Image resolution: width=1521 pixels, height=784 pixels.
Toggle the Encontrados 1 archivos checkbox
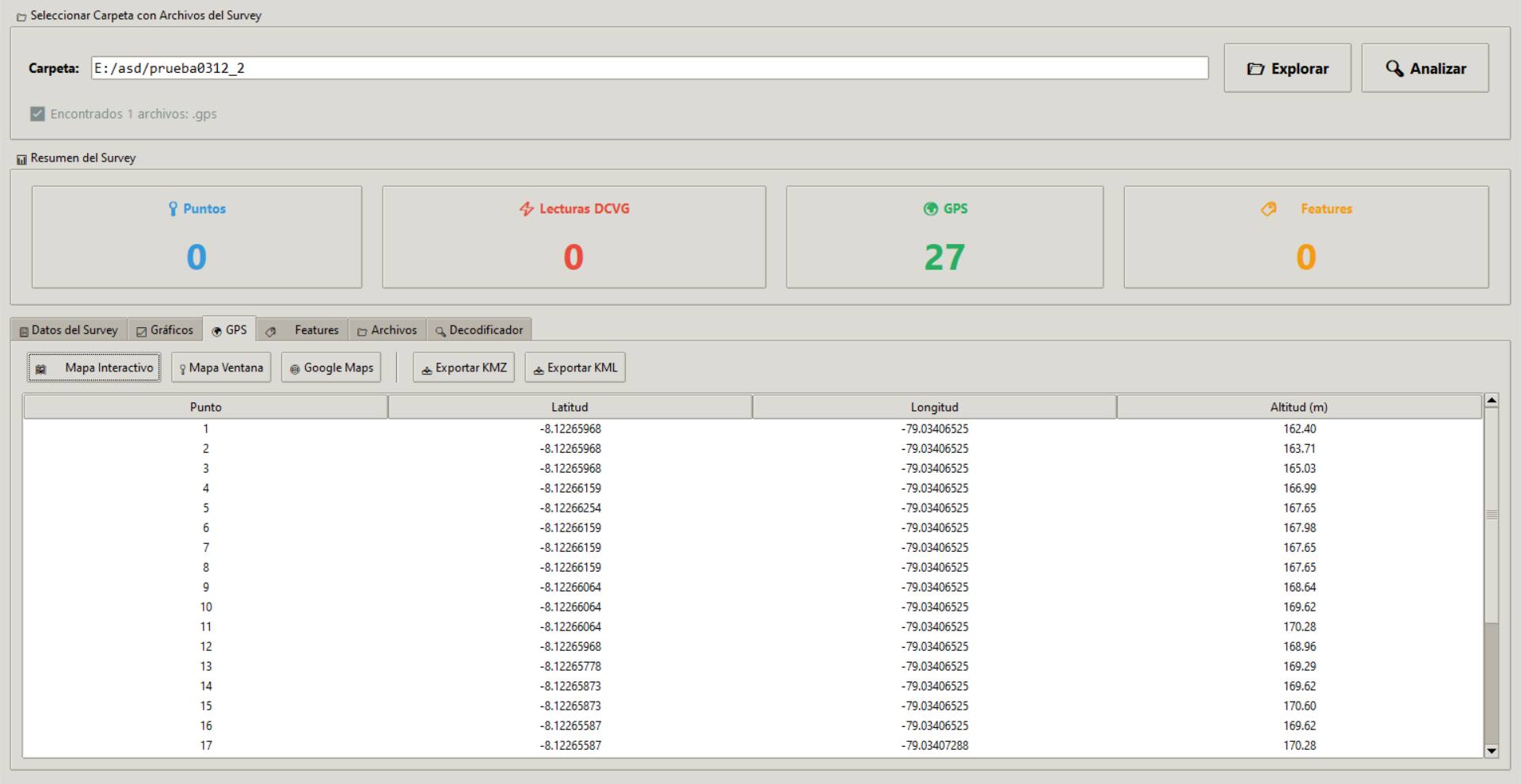click(37, 114)
